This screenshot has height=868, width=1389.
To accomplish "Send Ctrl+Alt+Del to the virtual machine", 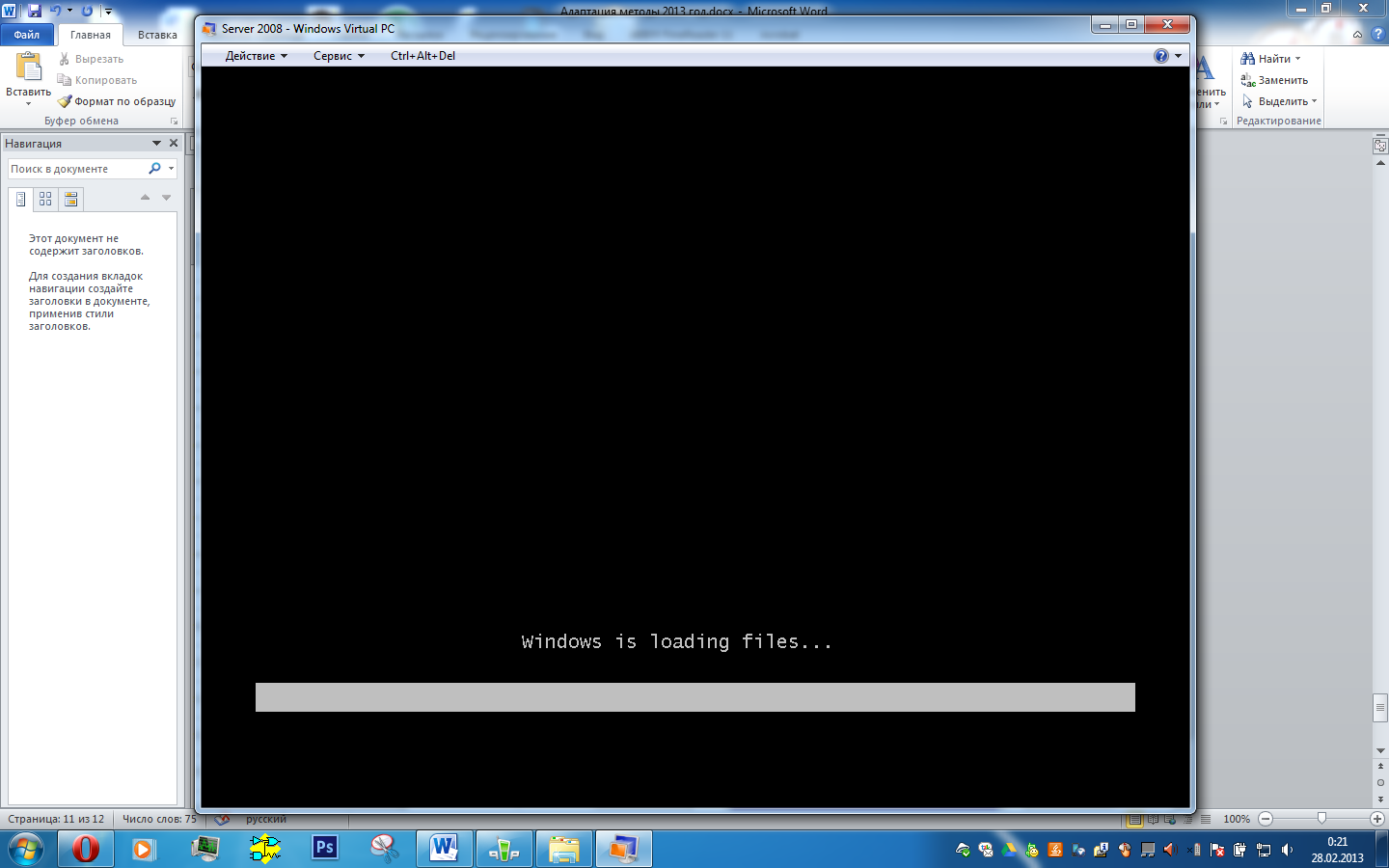I will click(x=422, y=56).
